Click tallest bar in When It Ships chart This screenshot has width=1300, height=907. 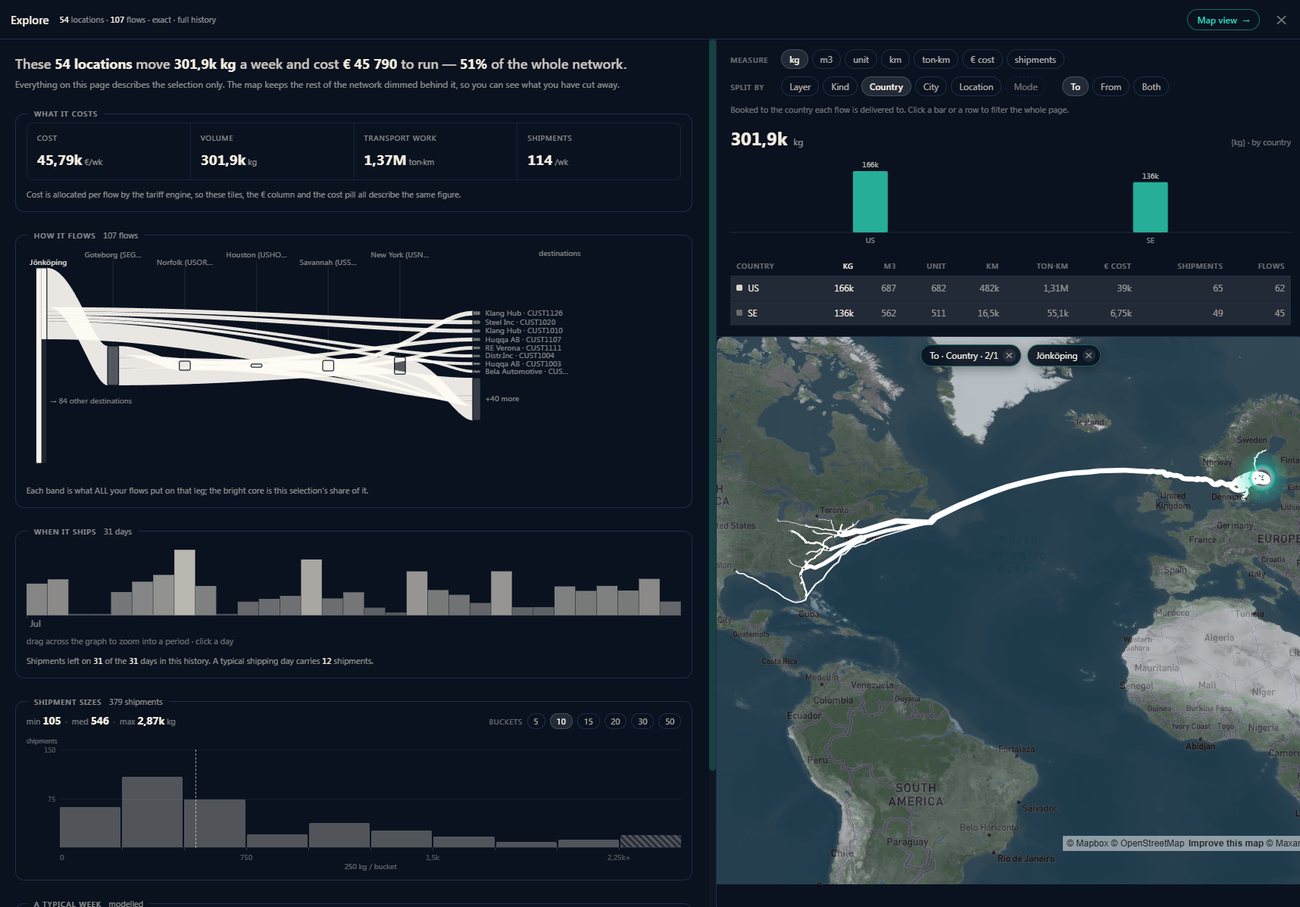pos(184,582)
